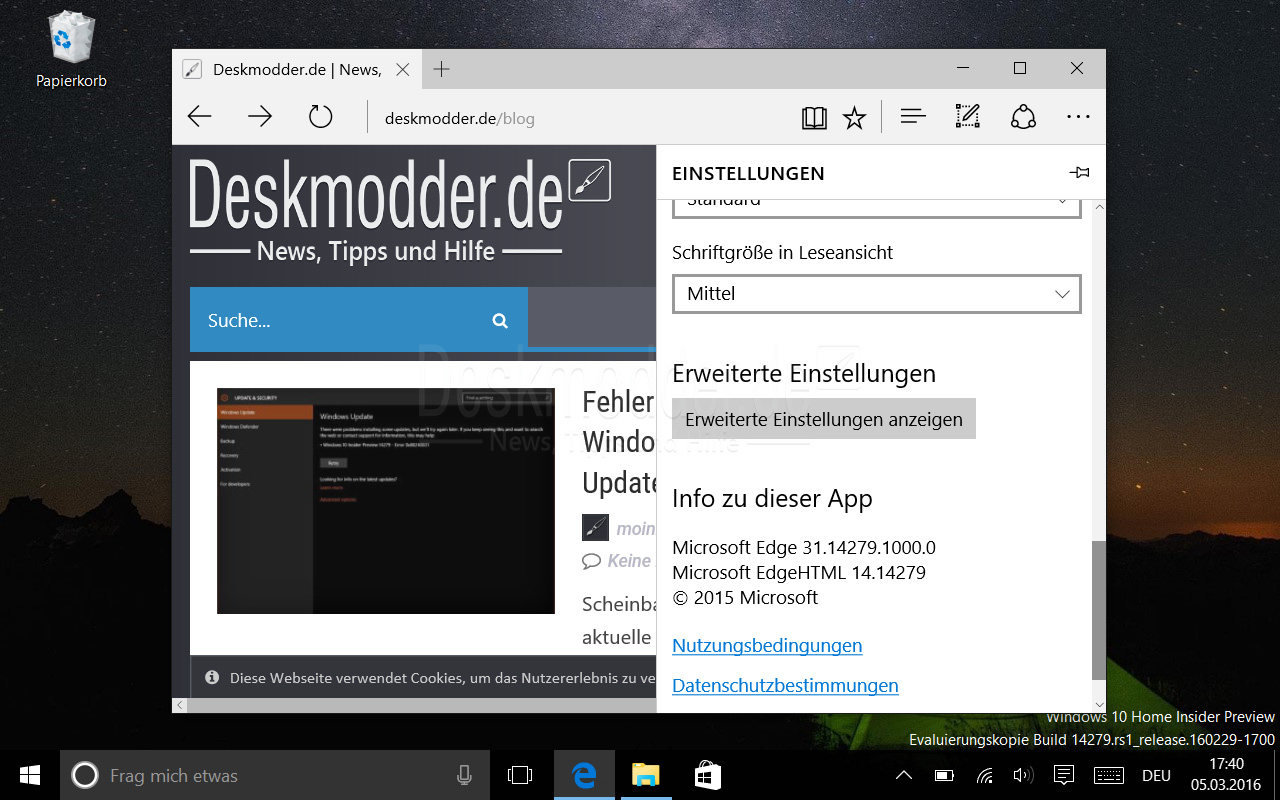
Task: Open a new tab with plus button
Action: tap(441, 69)
